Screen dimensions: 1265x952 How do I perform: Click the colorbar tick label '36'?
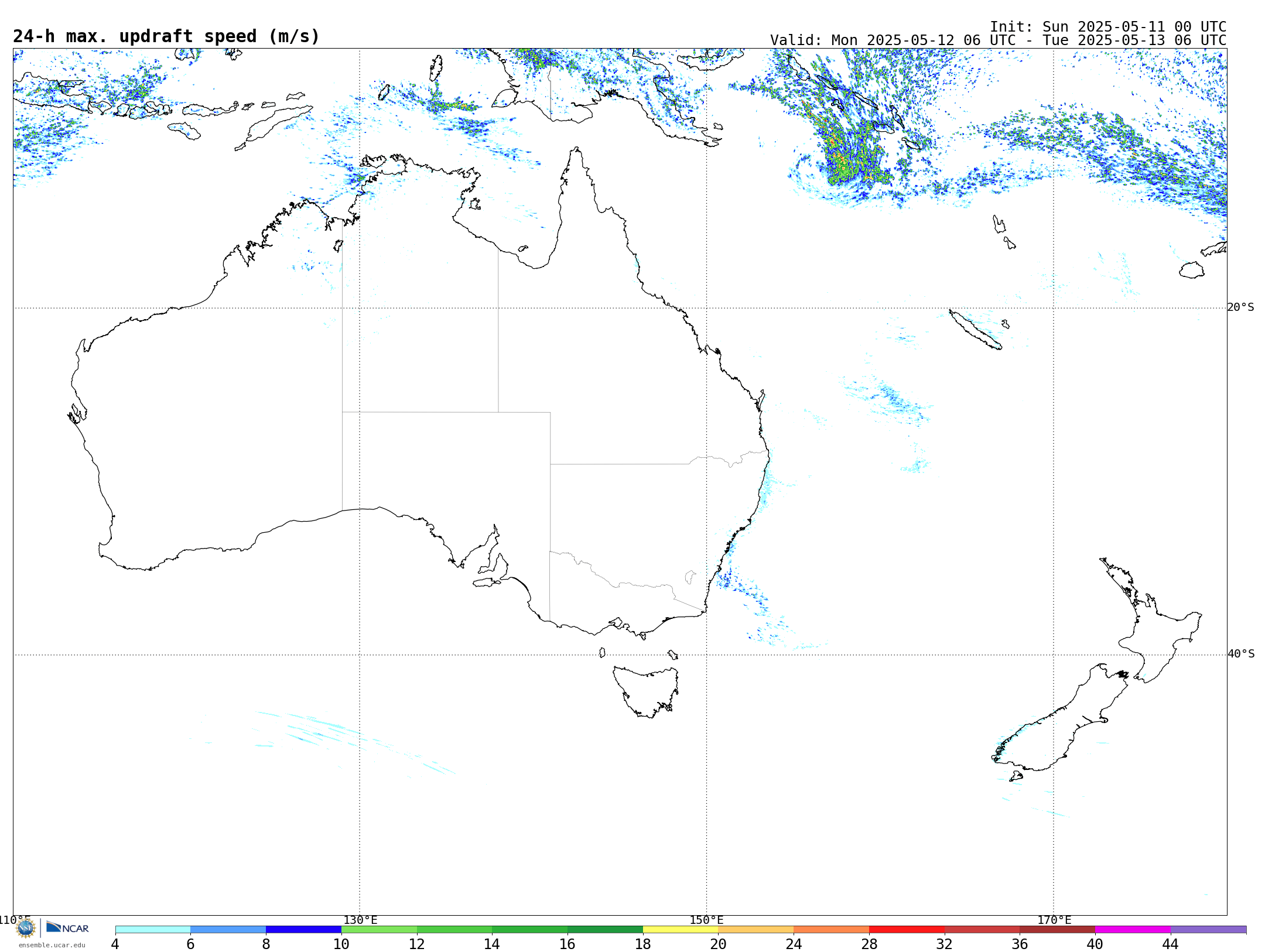click(x=1020, y=944)
